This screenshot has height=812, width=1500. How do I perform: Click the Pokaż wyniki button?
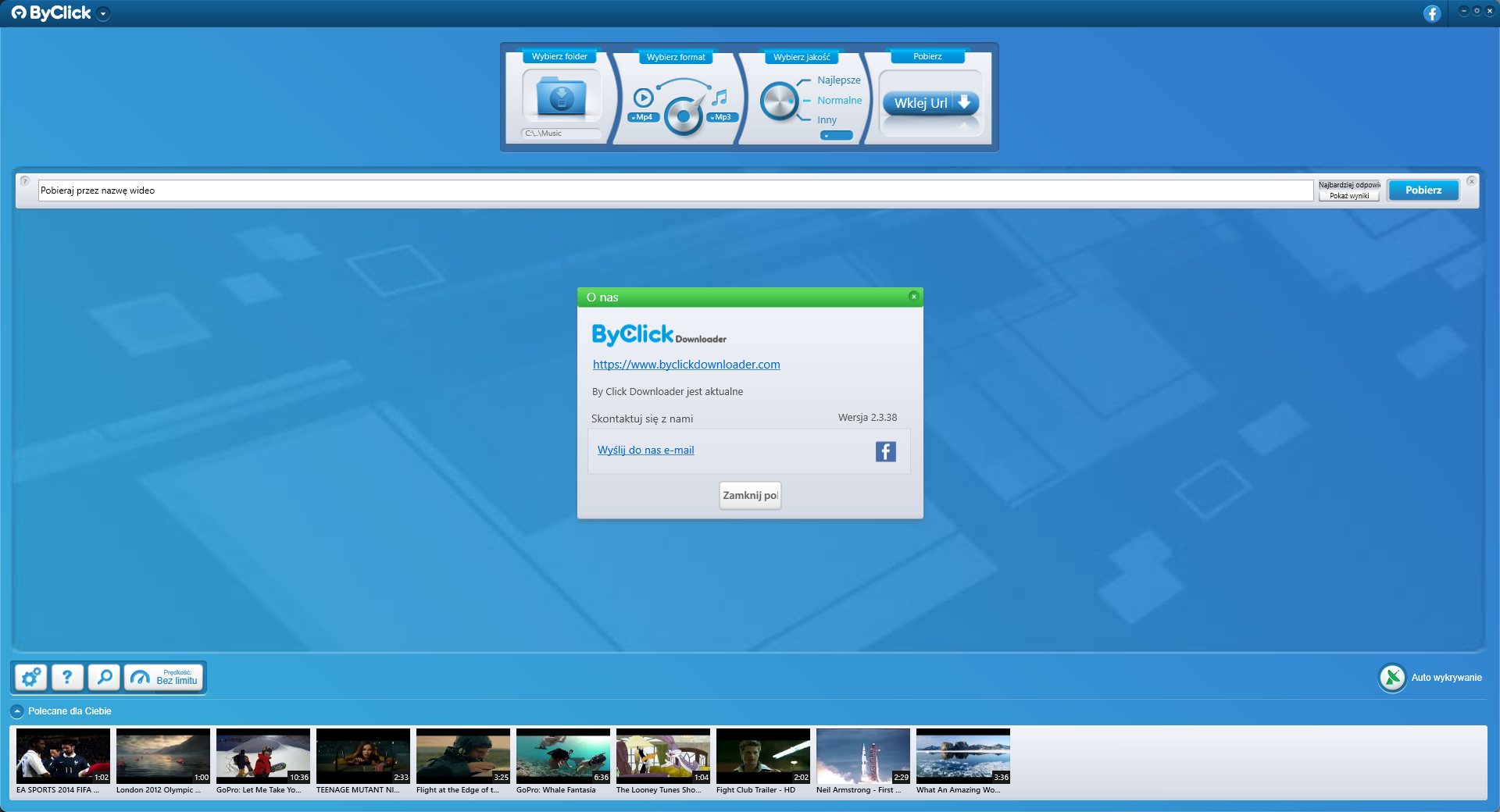pyautogui.click(x=1349, y=196)
